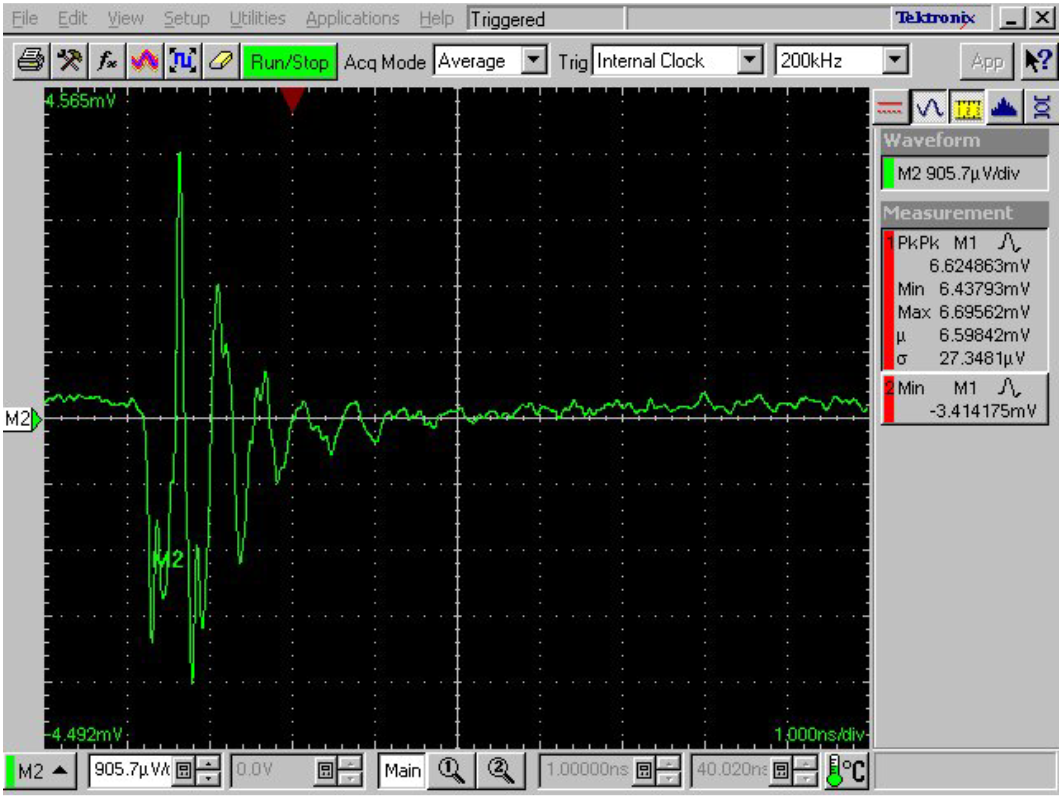Open the Applications menu
1062x798 pixels.
coord(352,18)
